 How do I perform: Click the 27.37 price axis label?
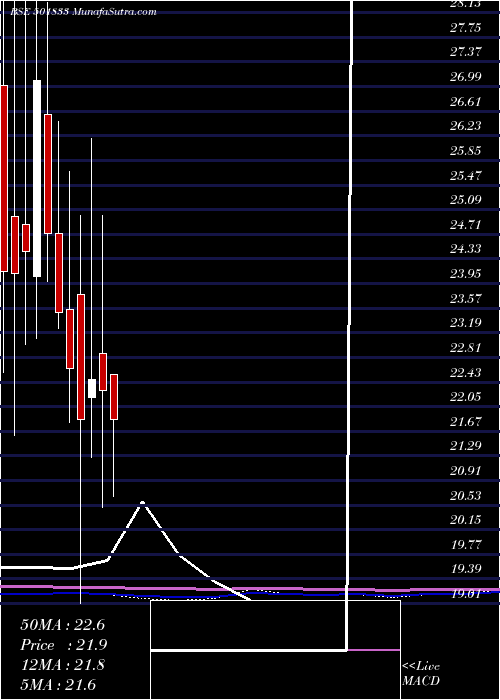tap(465, 52)
